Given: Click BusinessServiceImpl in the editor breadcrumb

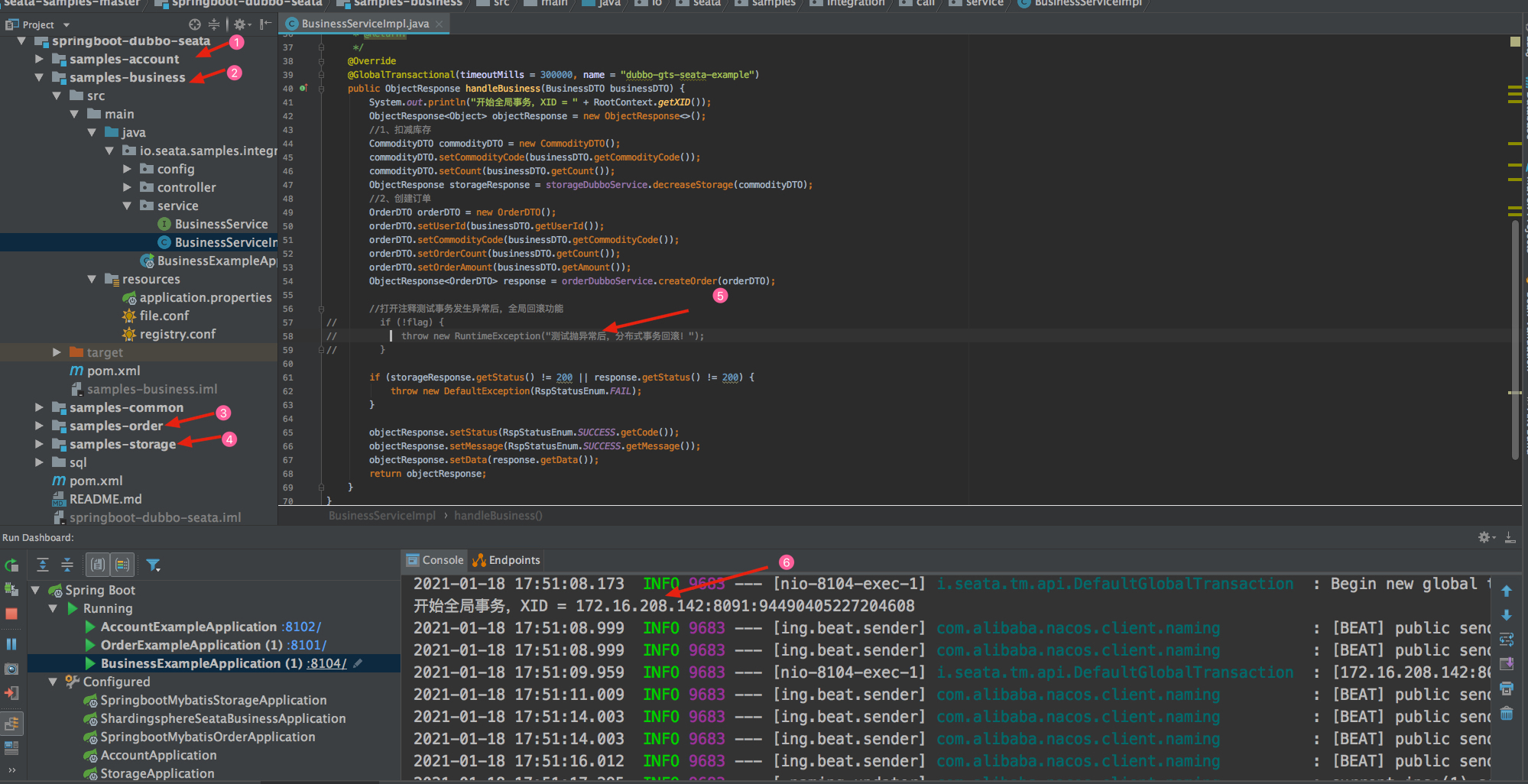Looking at the screenshot, I should 382,516.
